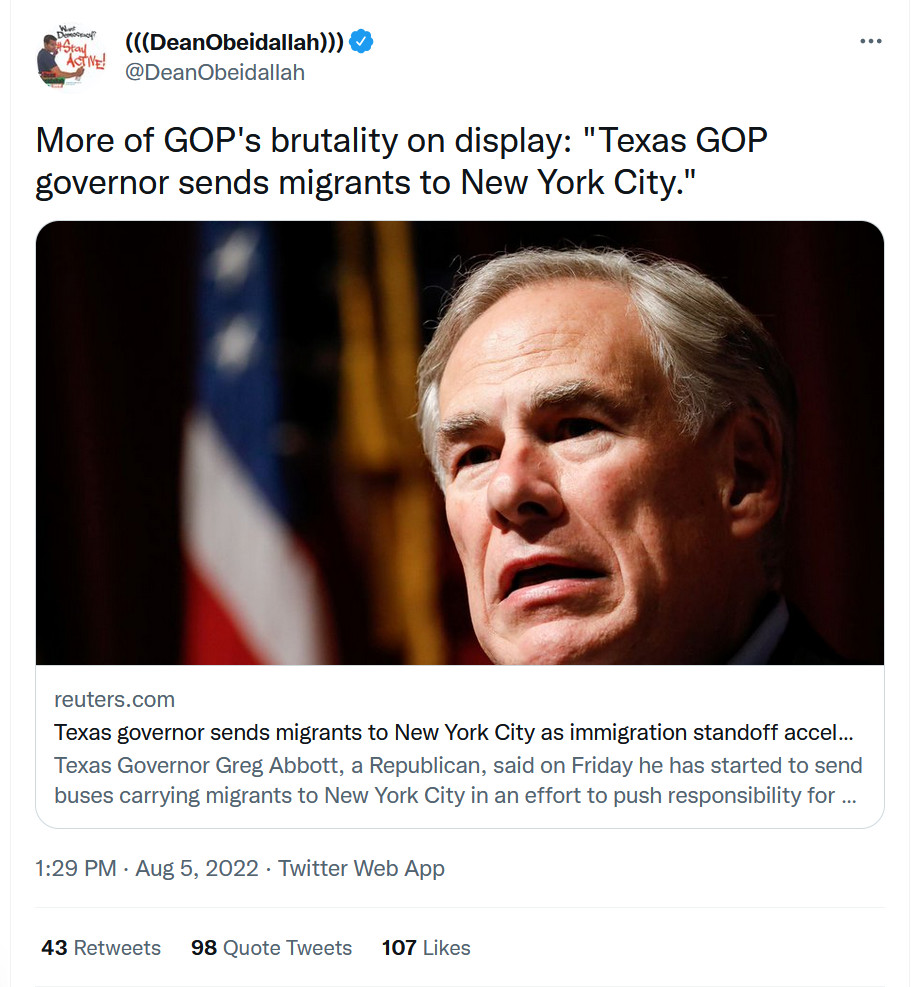The width and height of the screenshot is (921, 987).
Task: Click the Twitter Web App source label
Action: pos(361,868)
